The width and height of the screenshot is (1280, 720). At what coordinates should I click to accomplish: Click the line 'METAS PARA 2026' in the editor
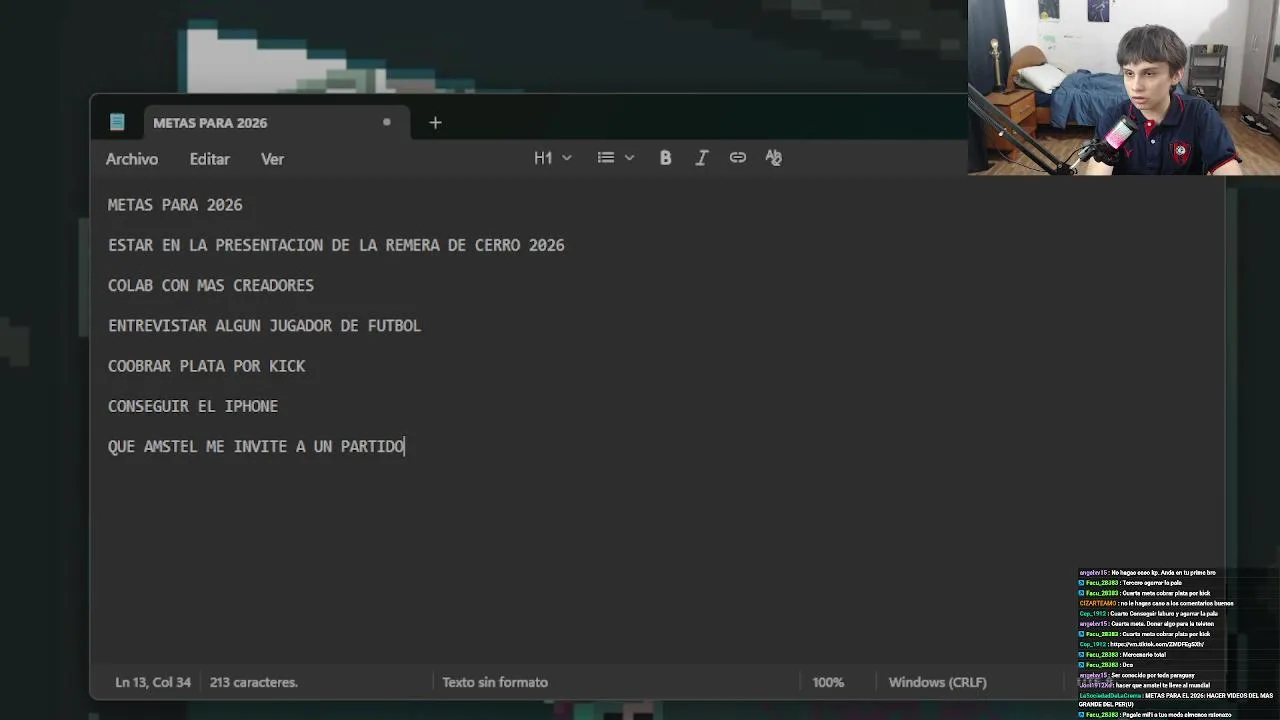tap(175, 205)
